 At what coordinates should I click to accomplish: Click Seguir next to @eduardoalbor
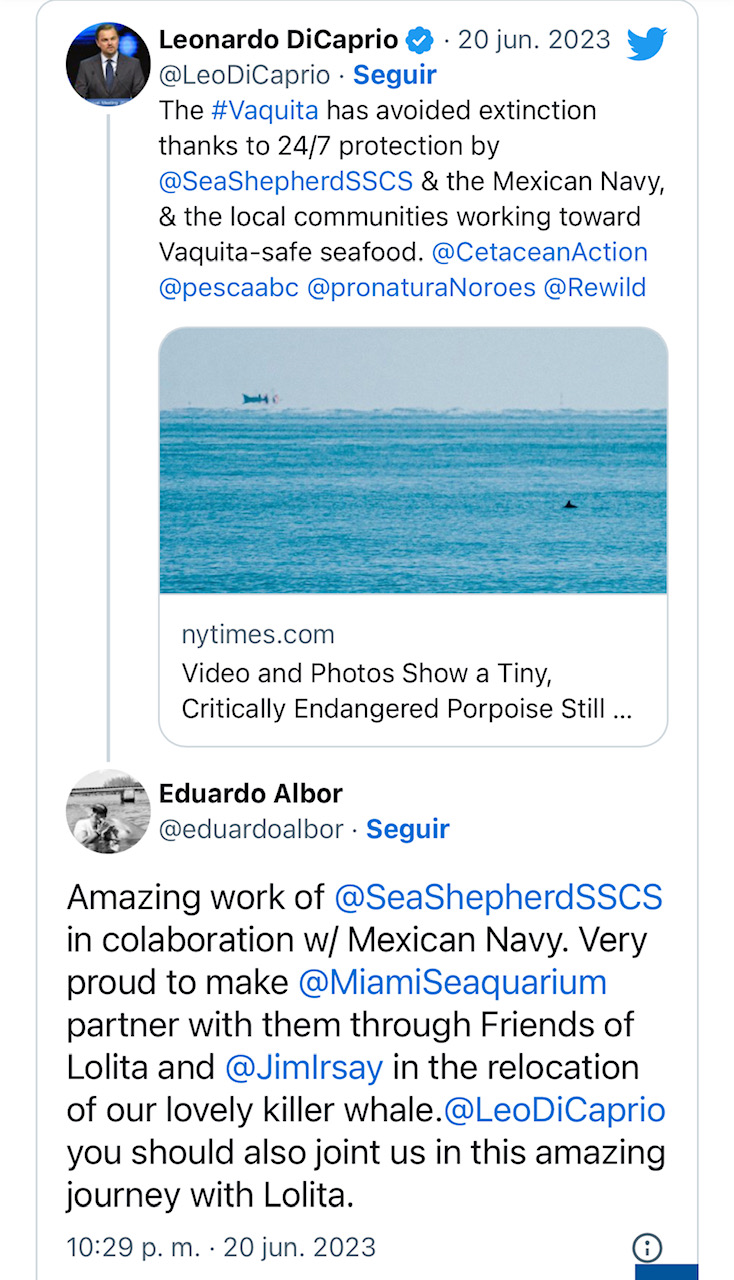tap(408, 829)
